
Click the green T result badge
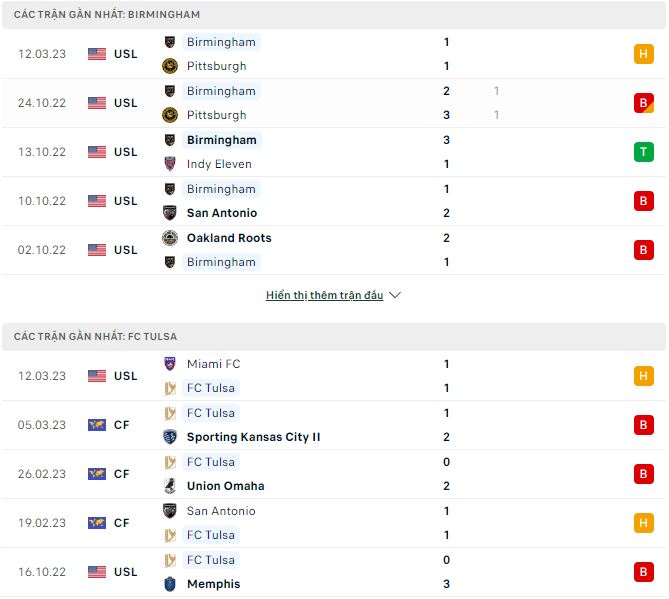pyautogui.click(x=644, y=152)
